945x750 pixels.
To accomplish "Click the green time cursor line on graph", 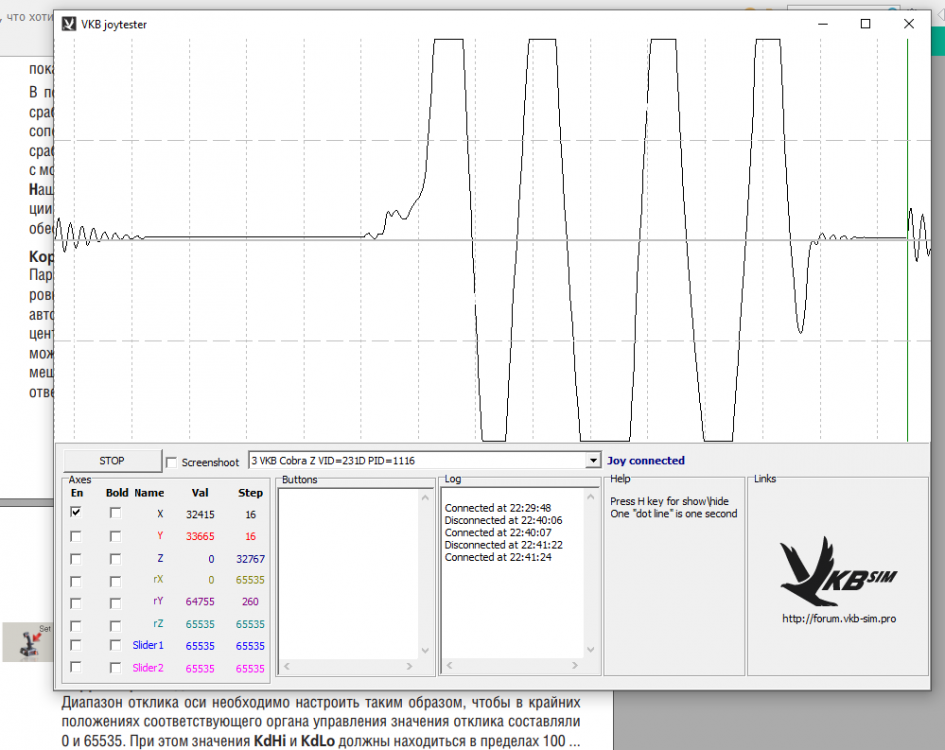I will 908,240.
